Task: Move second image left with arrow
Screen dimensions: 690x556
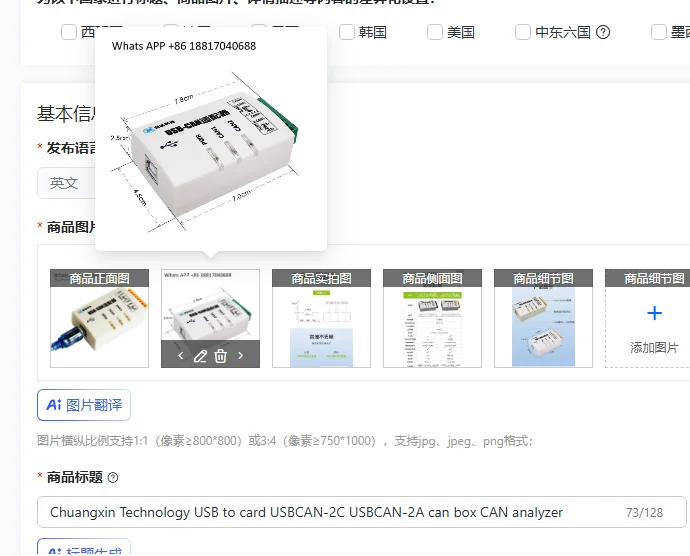Action: (x=181, y=355)
